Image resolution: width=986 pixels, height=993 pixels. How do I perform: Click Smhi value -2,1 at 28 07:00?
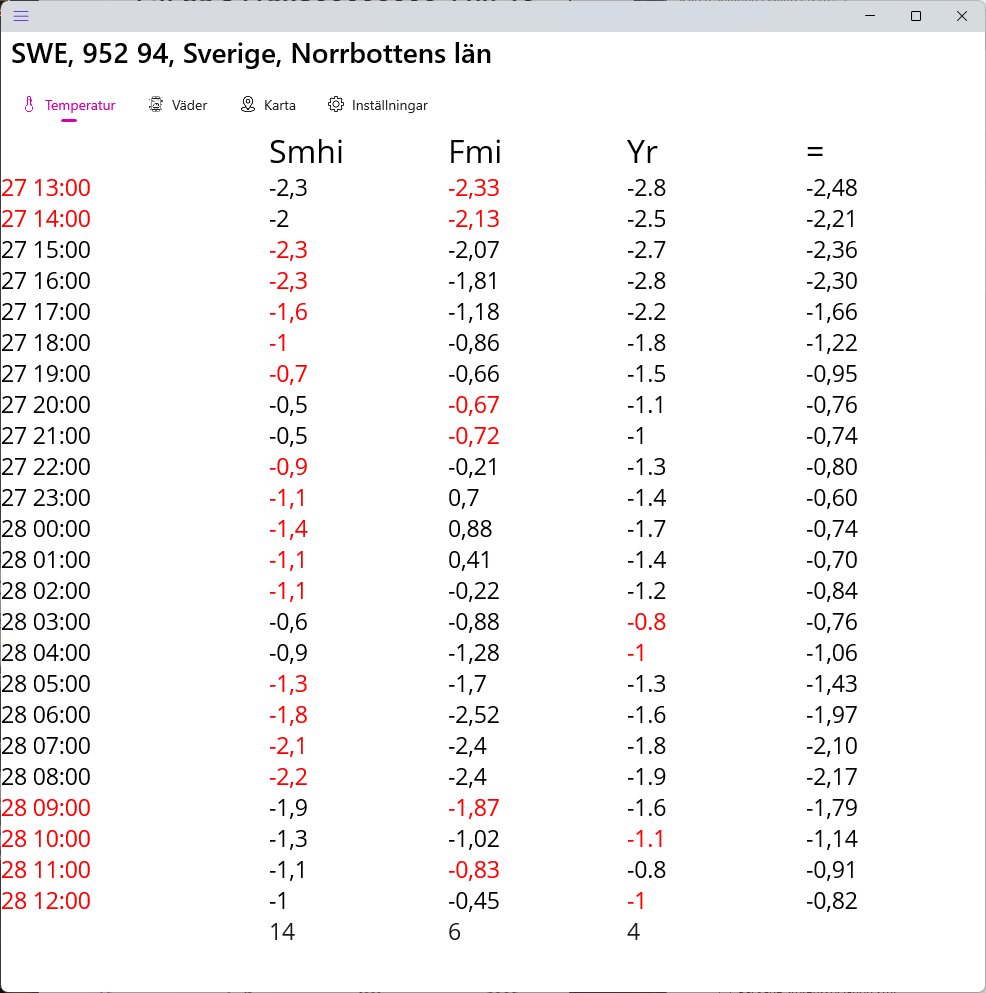[x=288, y=747]
